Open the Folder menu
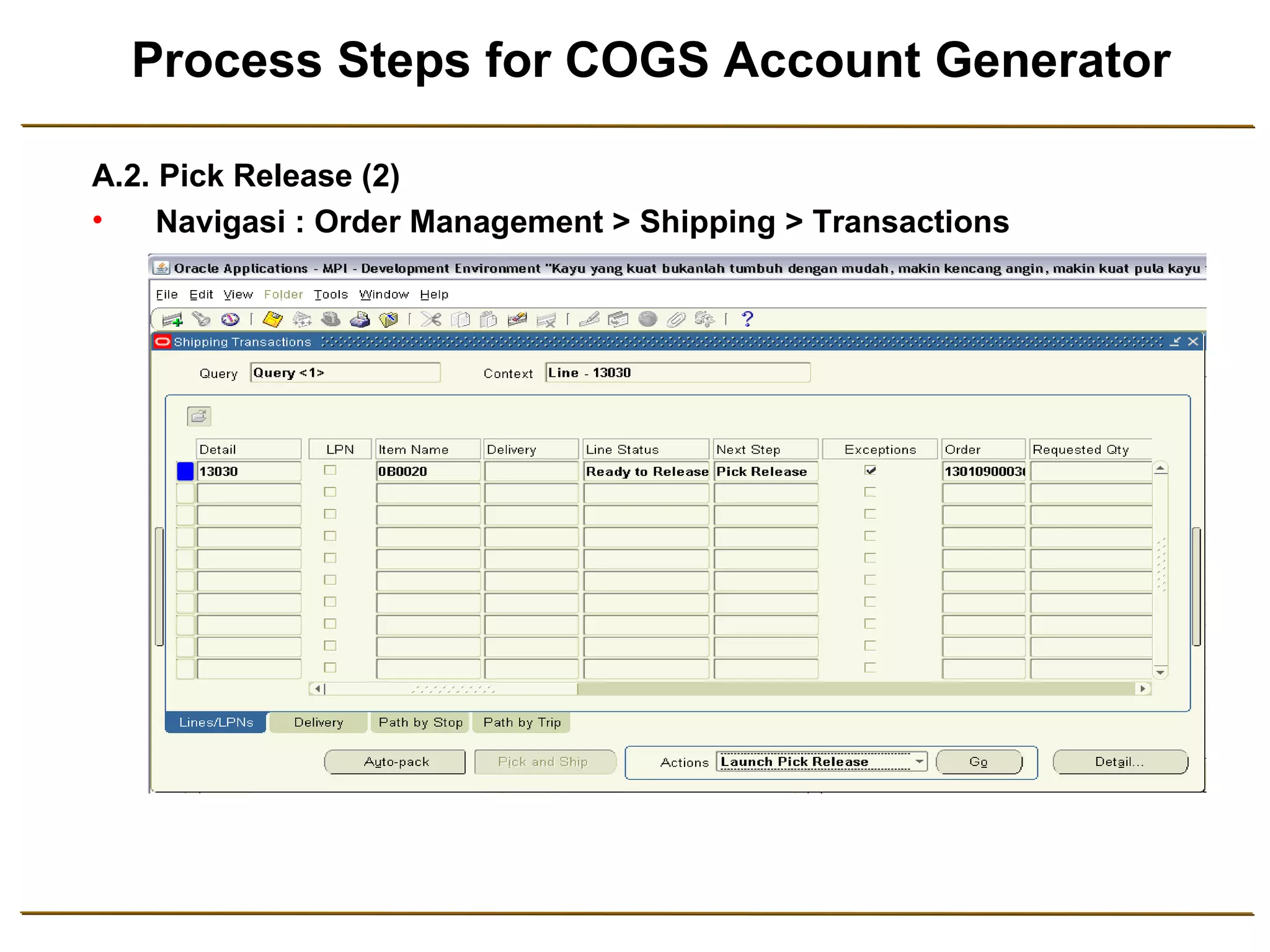 point(283,294)
